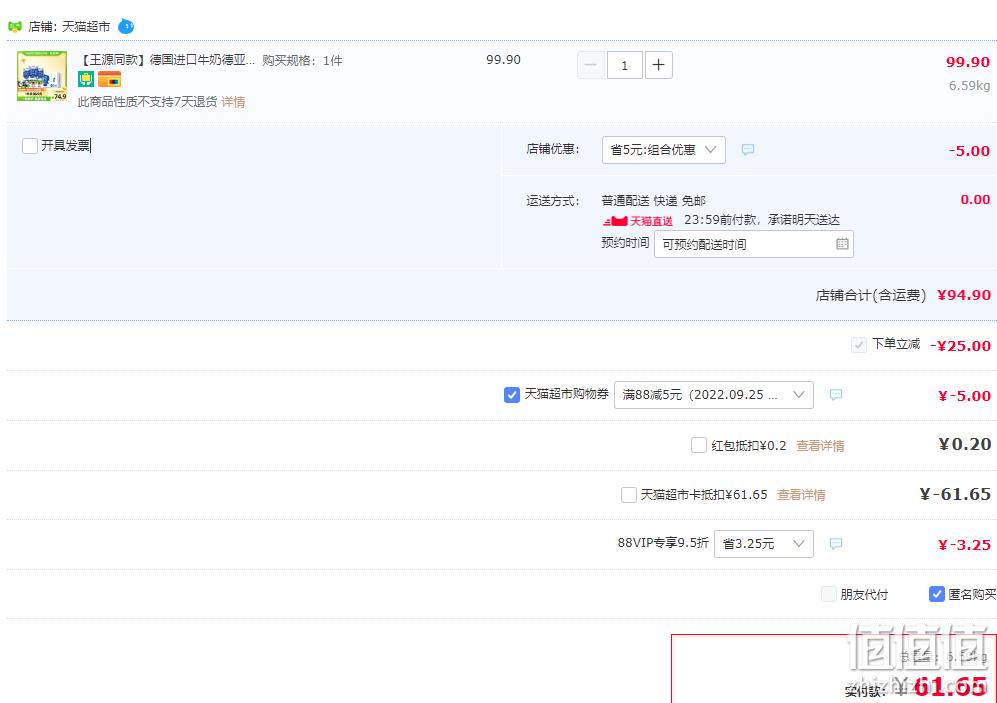Open 查看详情 beside 天猫超市卡抵扣¥61.65
This screenshot has width=997, height=703.
pyautogui.click(x=801, y=495)
